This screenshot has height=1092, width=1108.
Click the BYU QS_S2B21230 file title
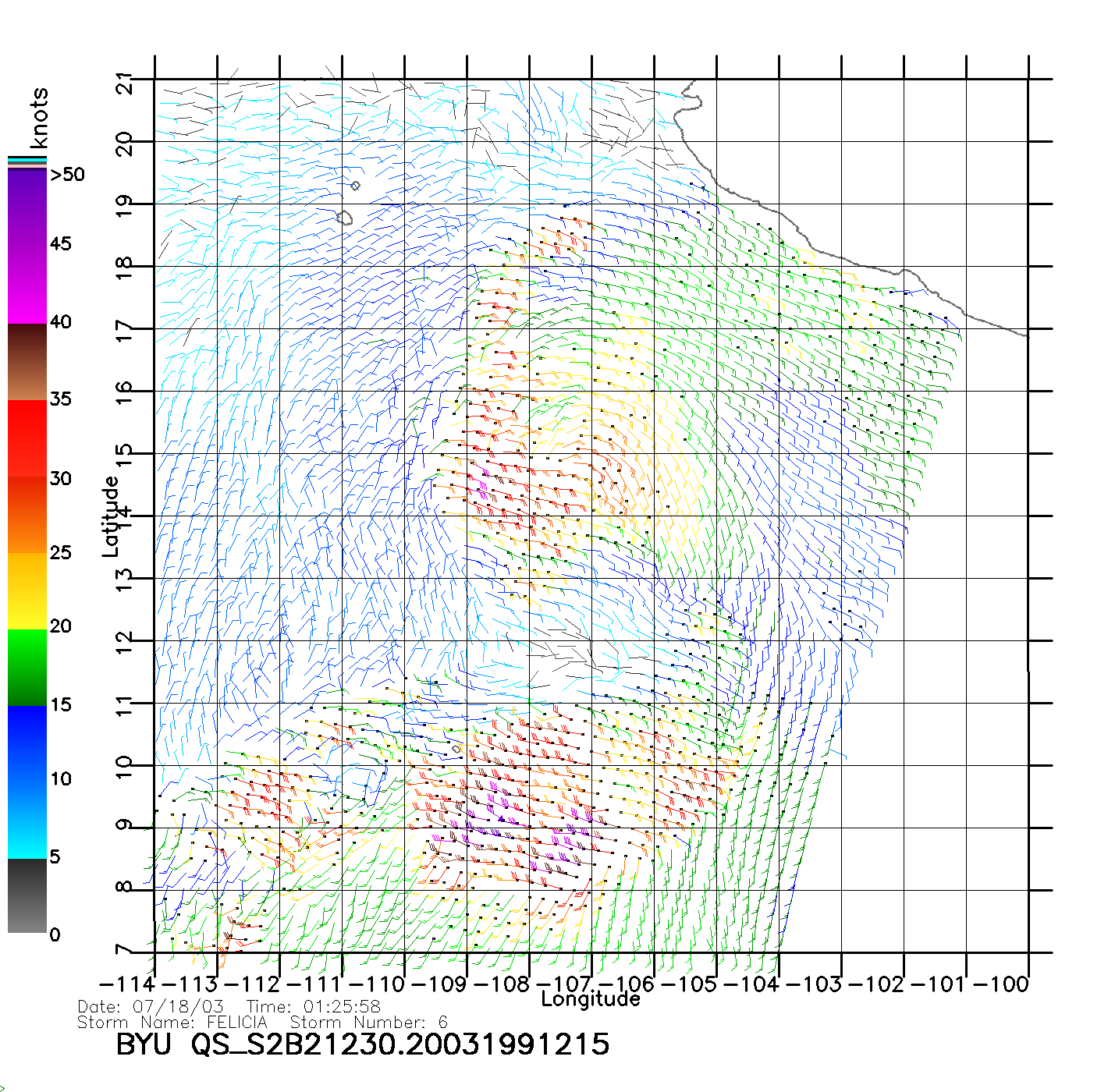(x=362, y=1044)
